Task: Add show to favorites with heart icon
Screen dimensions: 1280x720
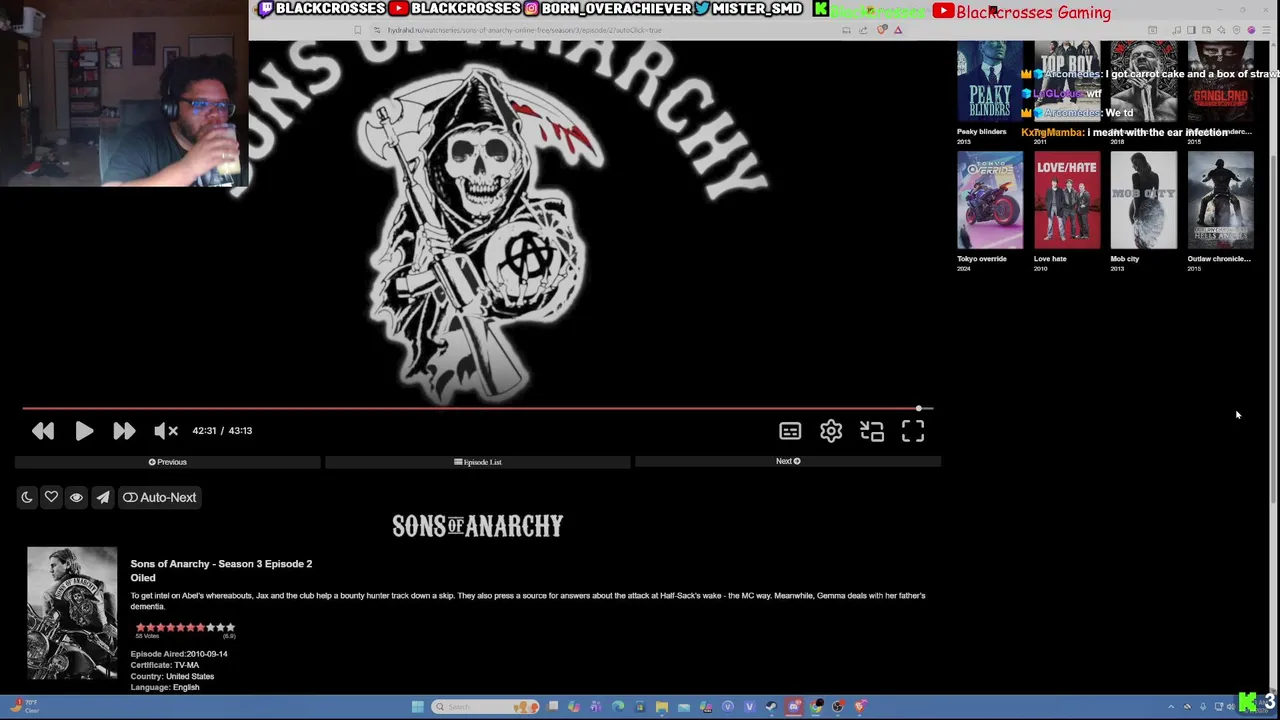Action: pos(51,497)
